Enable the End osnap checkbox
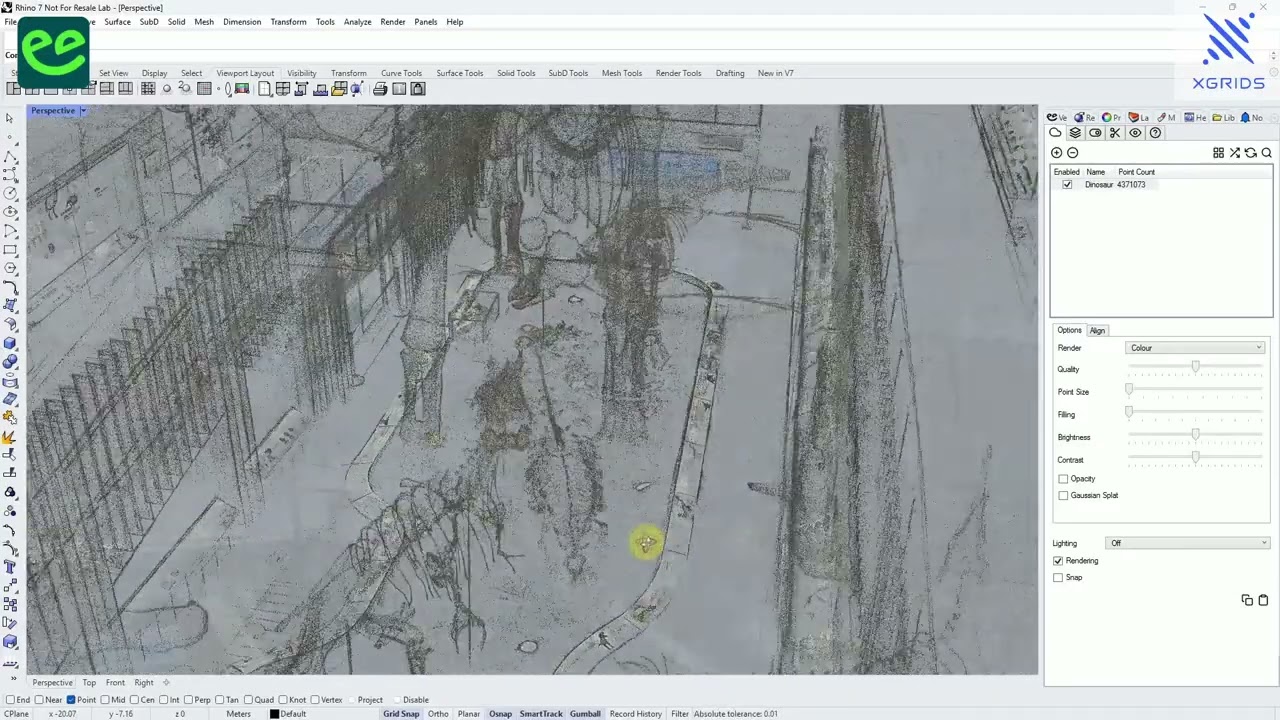This screenshot has height=720, width=1280. 10,700
